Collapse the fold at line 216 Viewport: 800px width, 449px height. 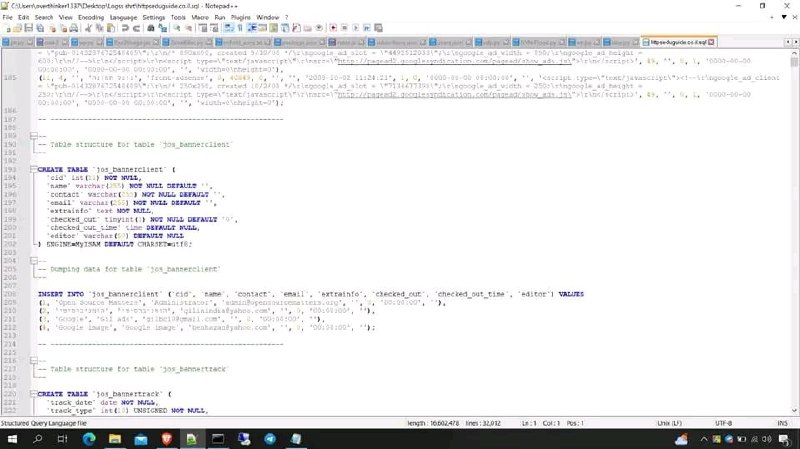34,360
